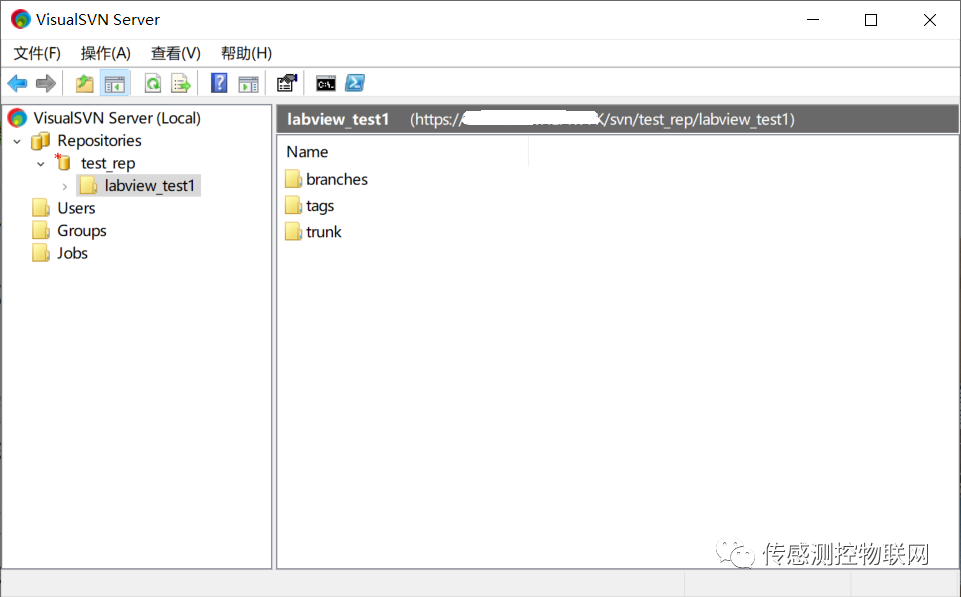Screen dimensions: 961x597
Task: Launch the PowerShell toolbar icon
Action: [355, 83]
